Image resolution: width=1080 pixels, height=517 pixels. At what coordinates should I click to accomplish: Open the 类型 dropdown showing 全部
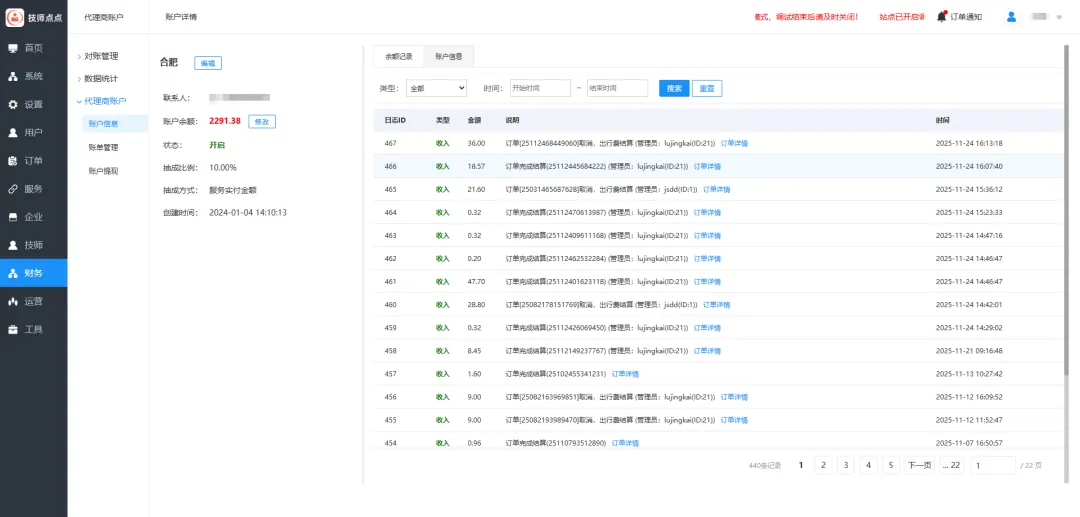click(x=436, y=88)
